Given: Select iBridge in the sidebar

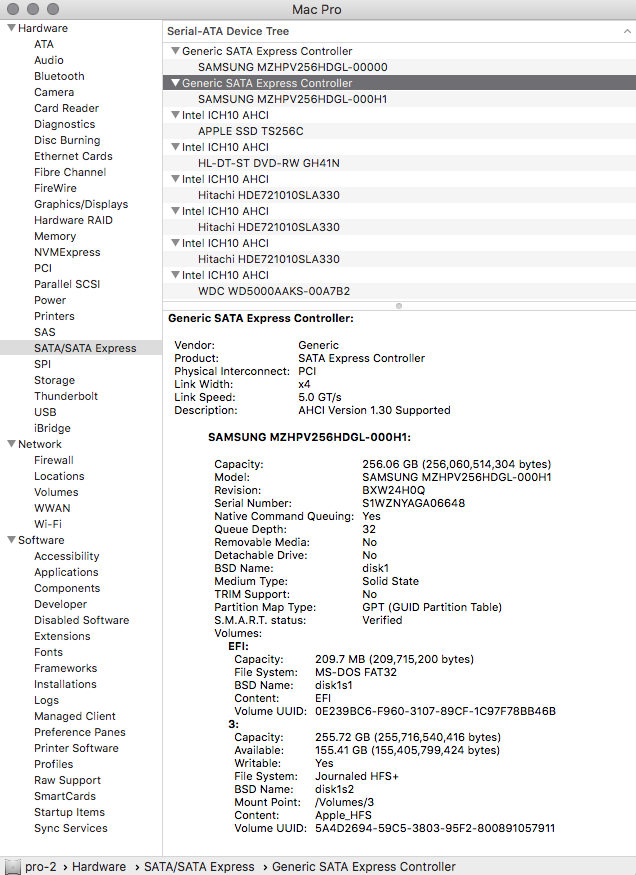Looking at the screenshot, I should coord(52,428).
